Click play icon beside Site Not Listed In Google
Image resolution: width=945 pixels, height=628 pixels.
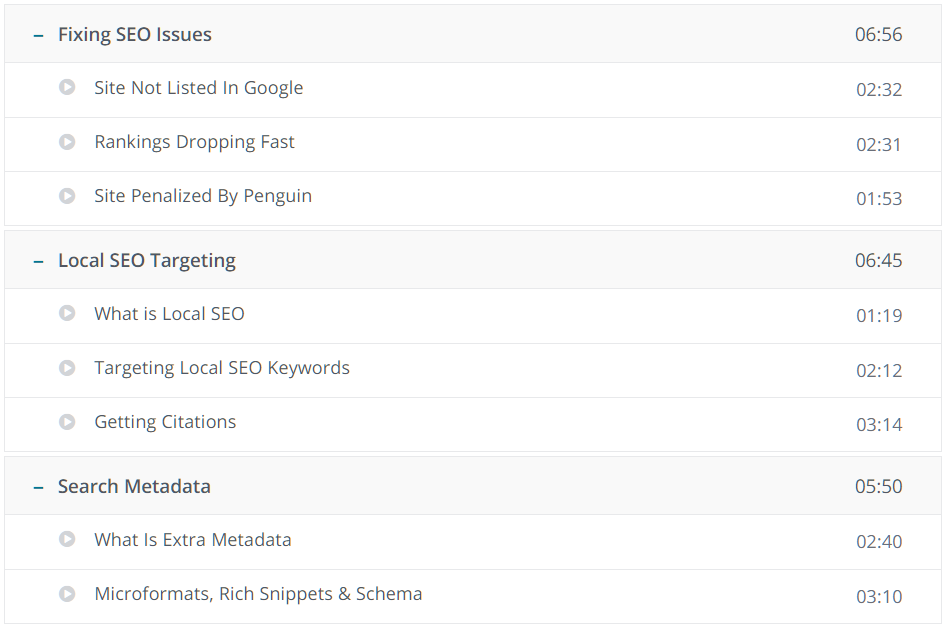tap(67, 88)
